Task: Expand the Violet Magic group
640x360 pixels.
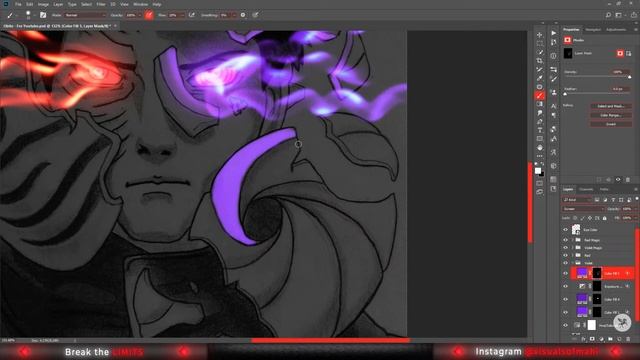Action: click(573, 248)
